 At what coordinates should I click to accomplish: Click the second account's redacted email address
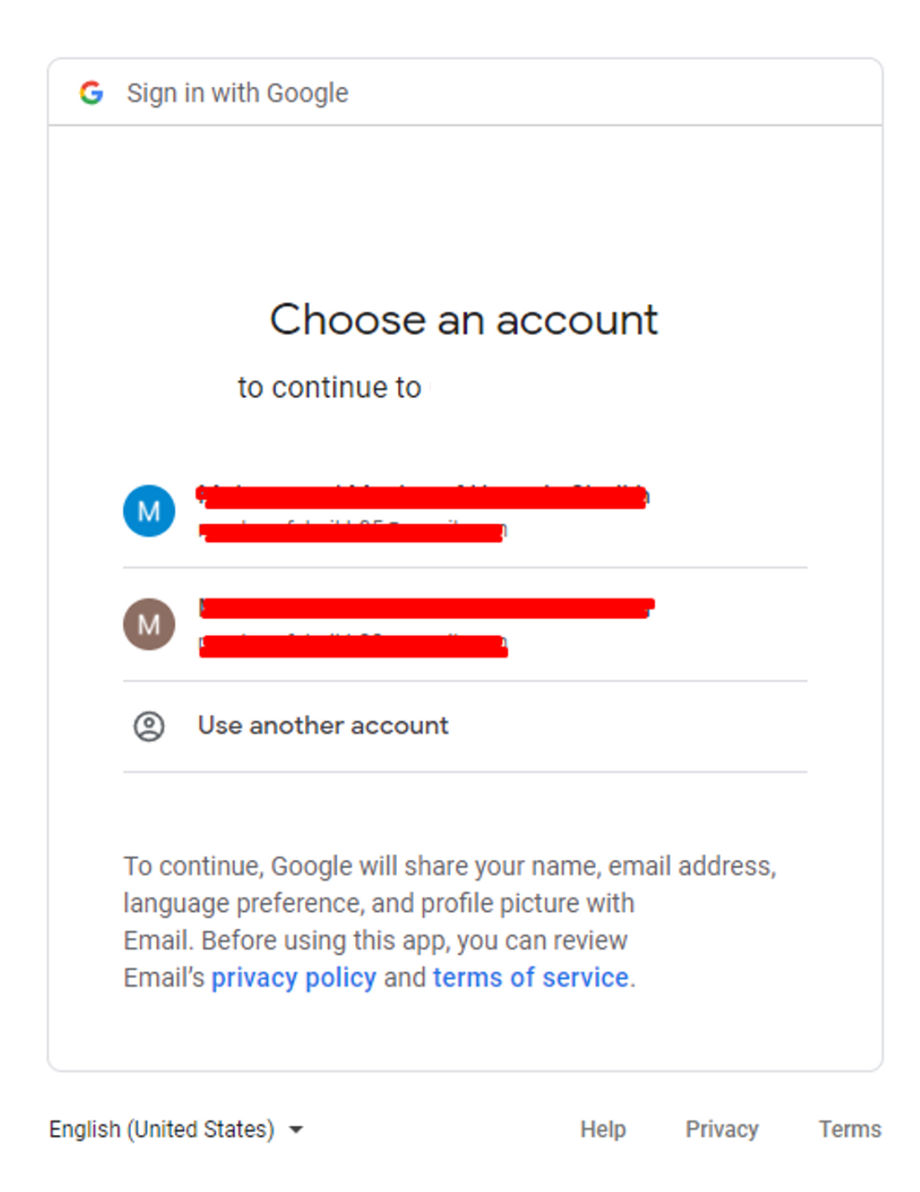coord(353,645)
